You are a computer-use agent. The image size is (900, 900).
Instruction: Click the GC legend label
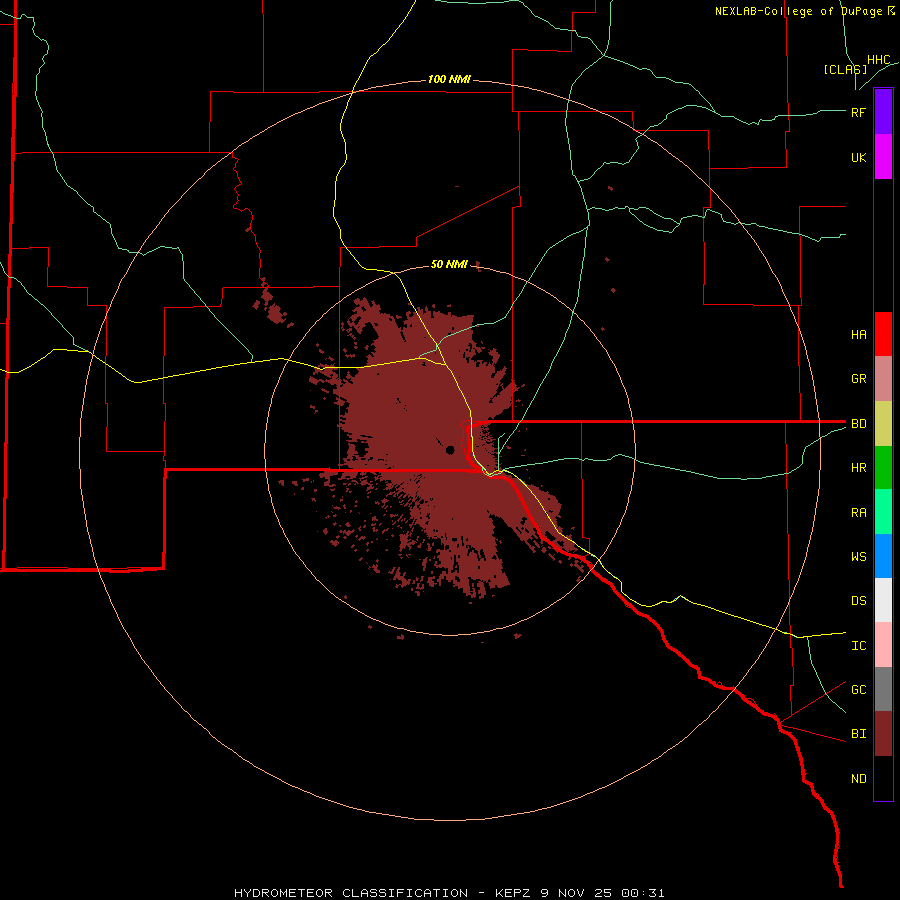pyautogui.click(x=858, y=690)
